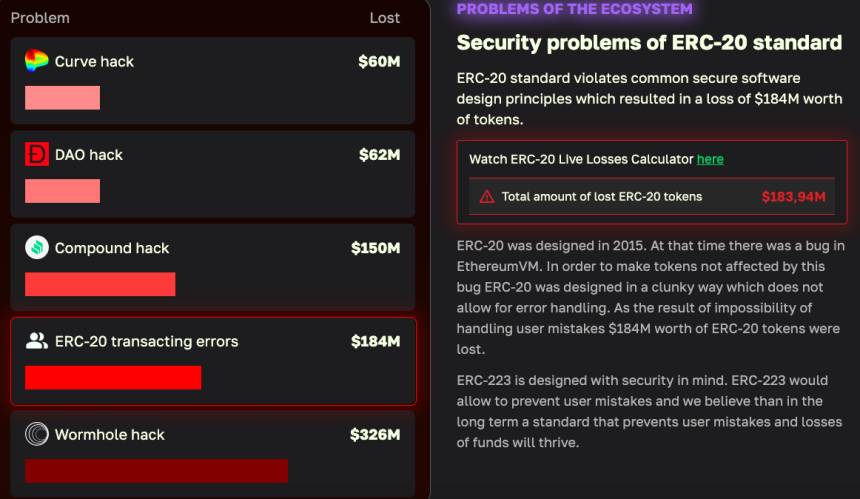Click the DAO hack red icon

(37, 154)
